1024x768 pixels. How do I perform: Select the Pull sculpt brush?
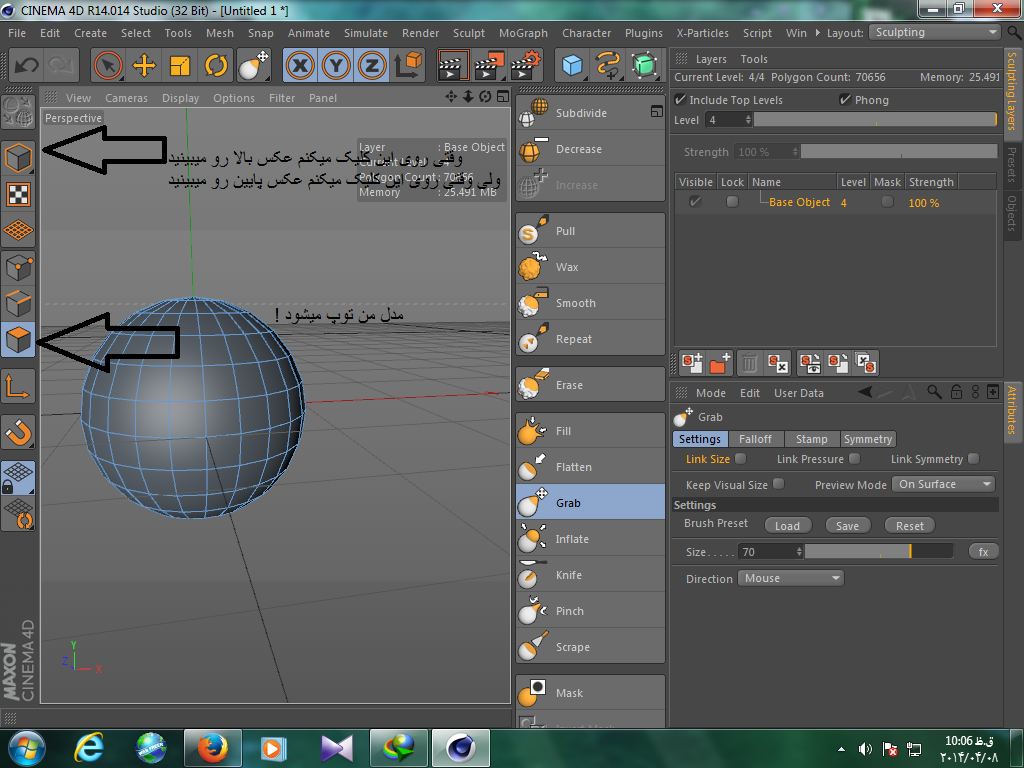(x=590, y=231)
